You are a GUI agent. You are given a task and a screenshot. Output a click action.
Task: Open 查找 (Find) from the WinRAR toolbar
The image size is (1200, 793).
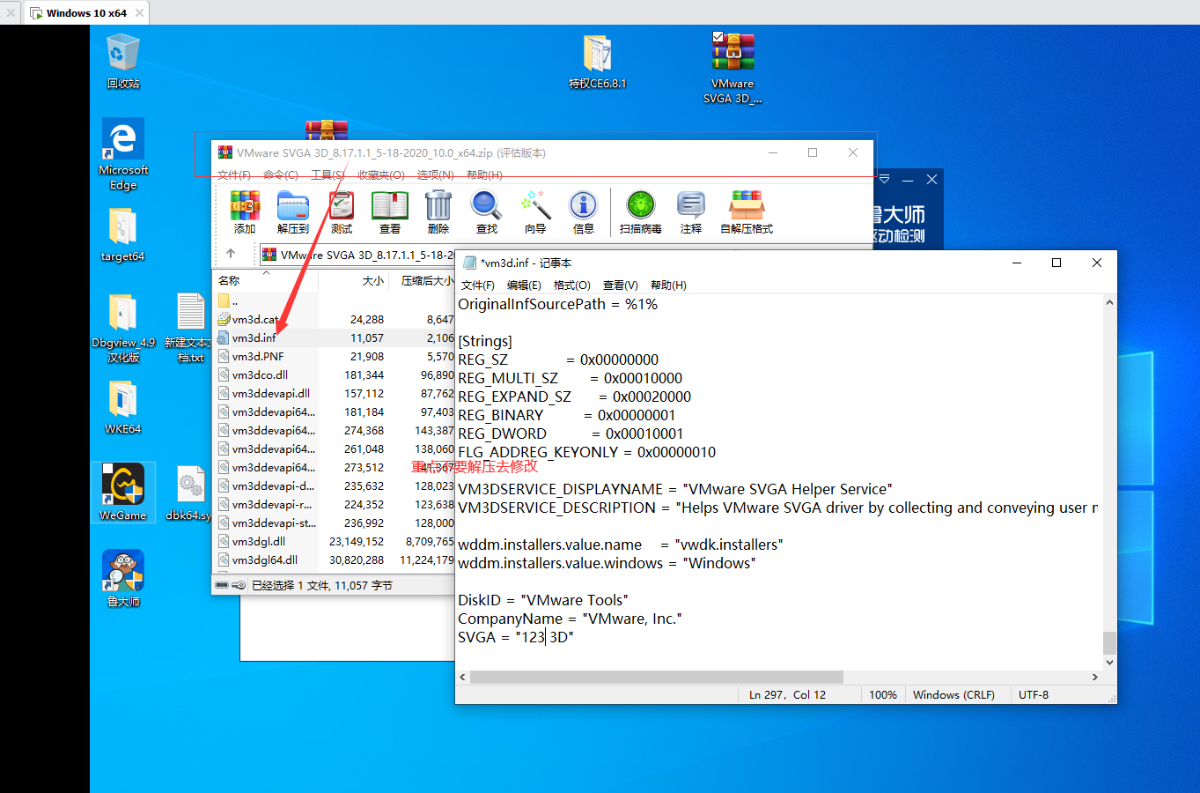486,213
